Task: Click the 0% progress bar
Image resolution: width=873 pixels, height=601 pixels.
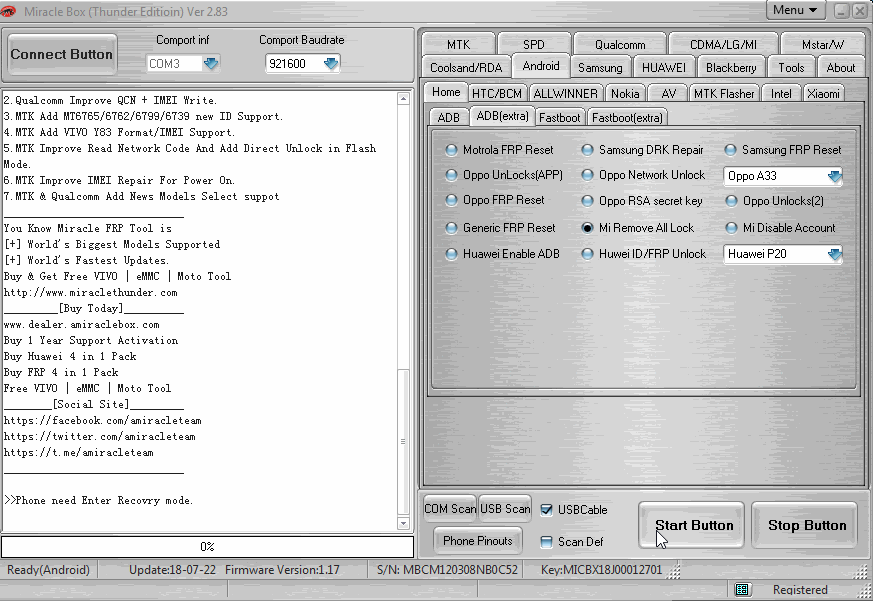Action: click(207, 546)
